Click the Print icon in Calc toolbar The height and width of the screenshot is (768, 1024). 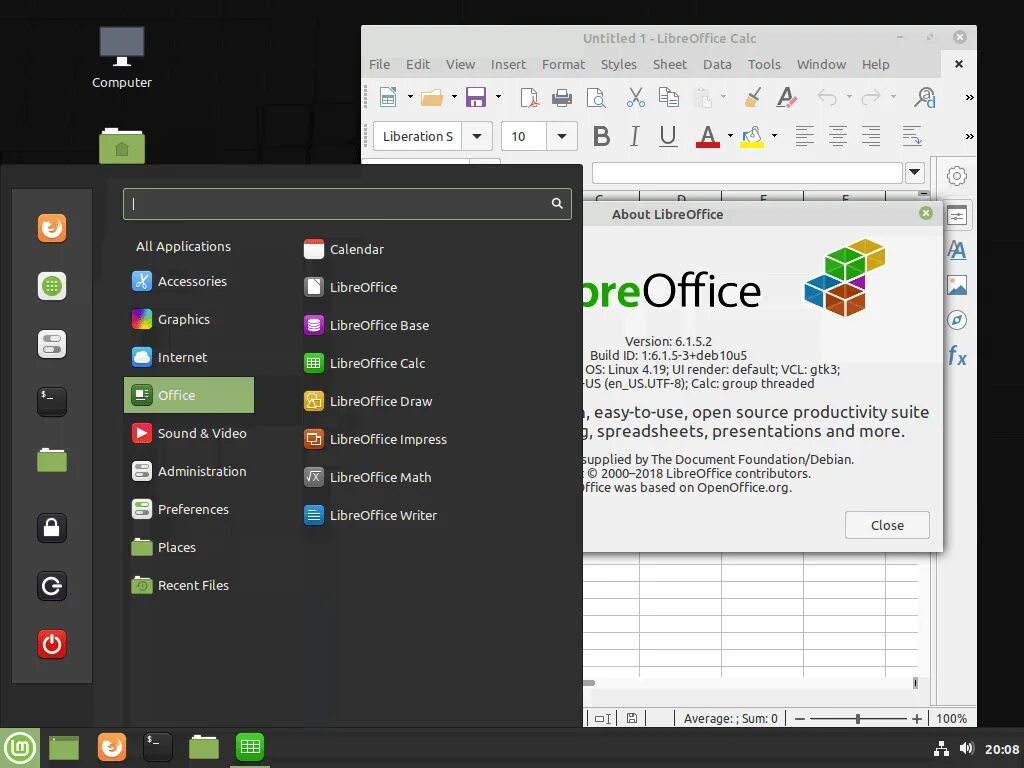562,98
